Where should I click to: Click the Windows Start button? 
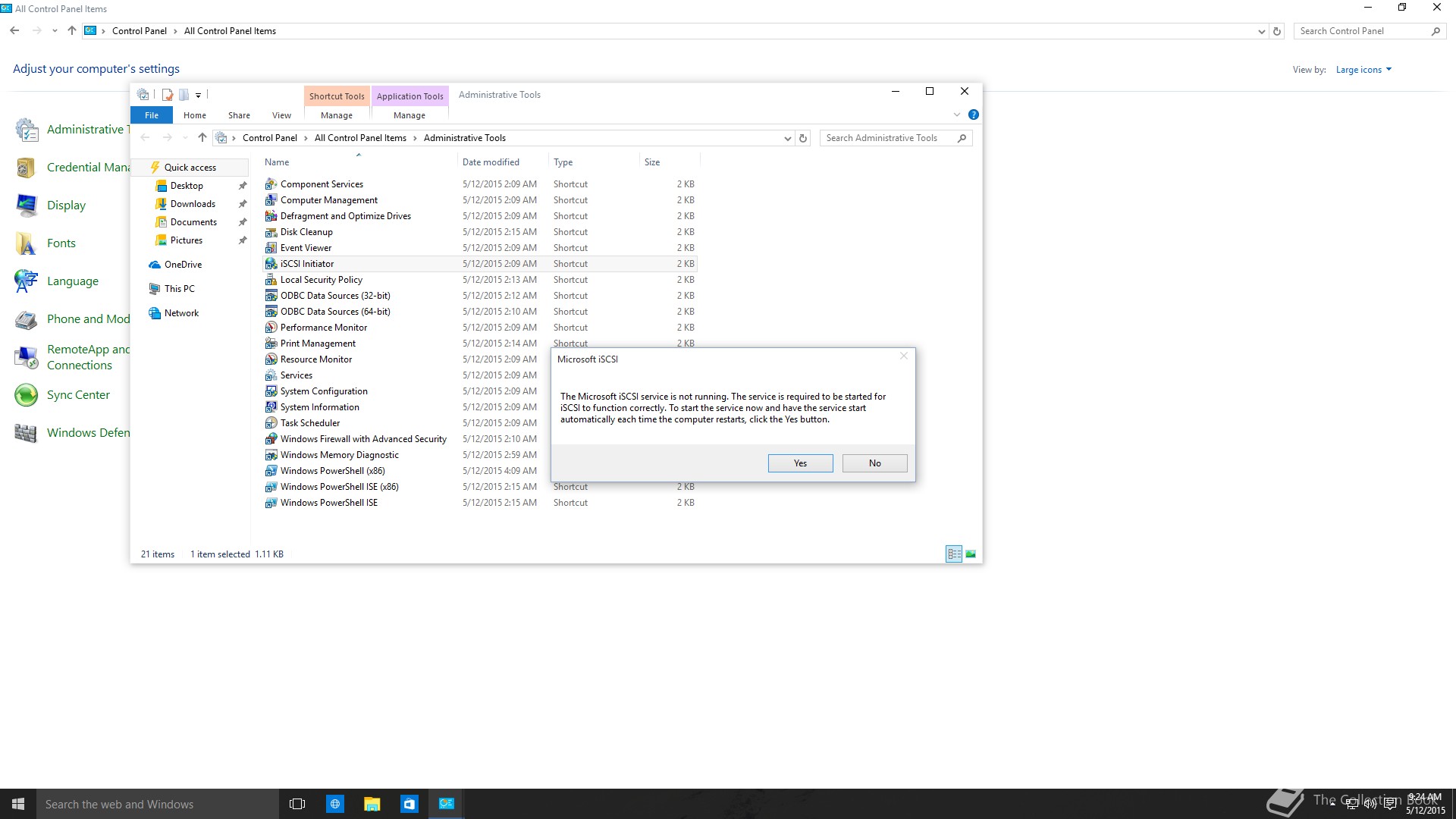click(x=18, y=804)
